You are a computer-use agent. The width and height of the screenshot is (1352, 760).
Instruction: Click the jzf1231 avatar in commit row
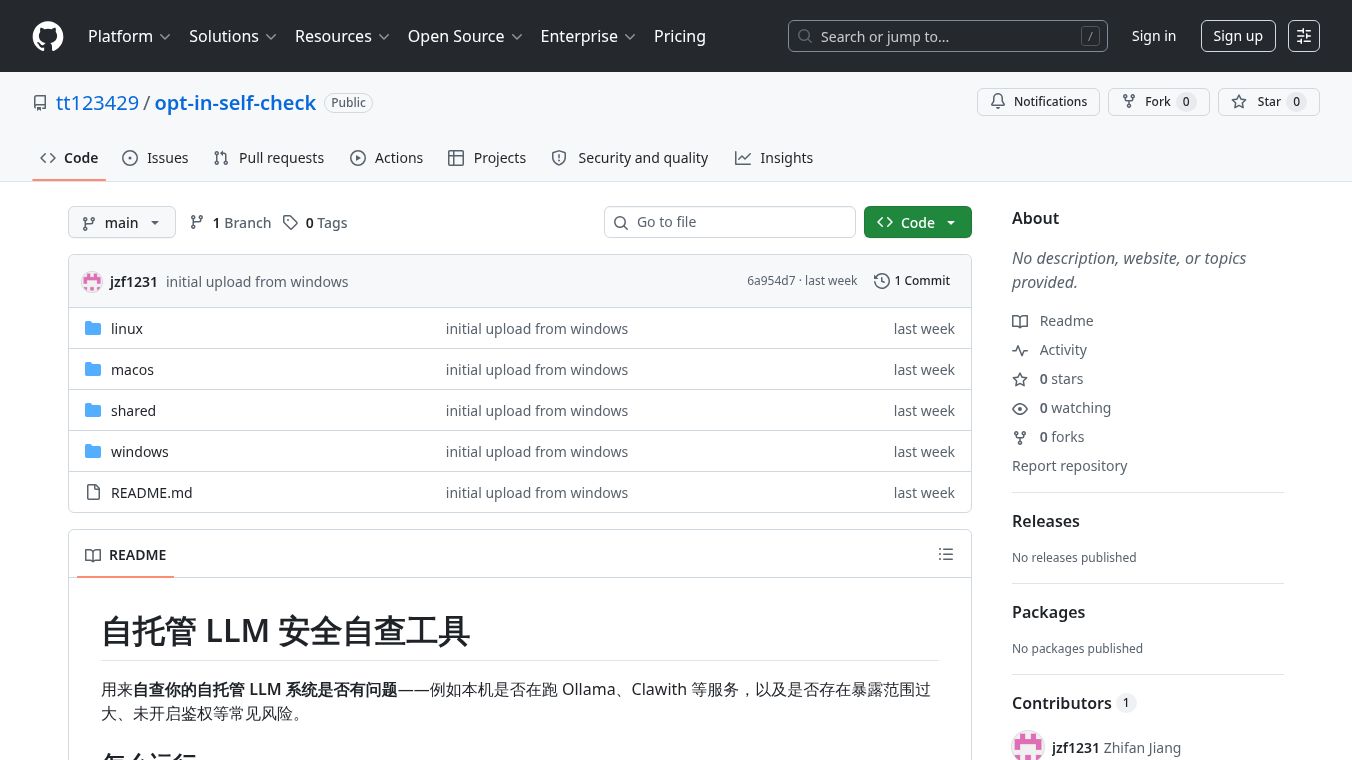click(92, 282)
